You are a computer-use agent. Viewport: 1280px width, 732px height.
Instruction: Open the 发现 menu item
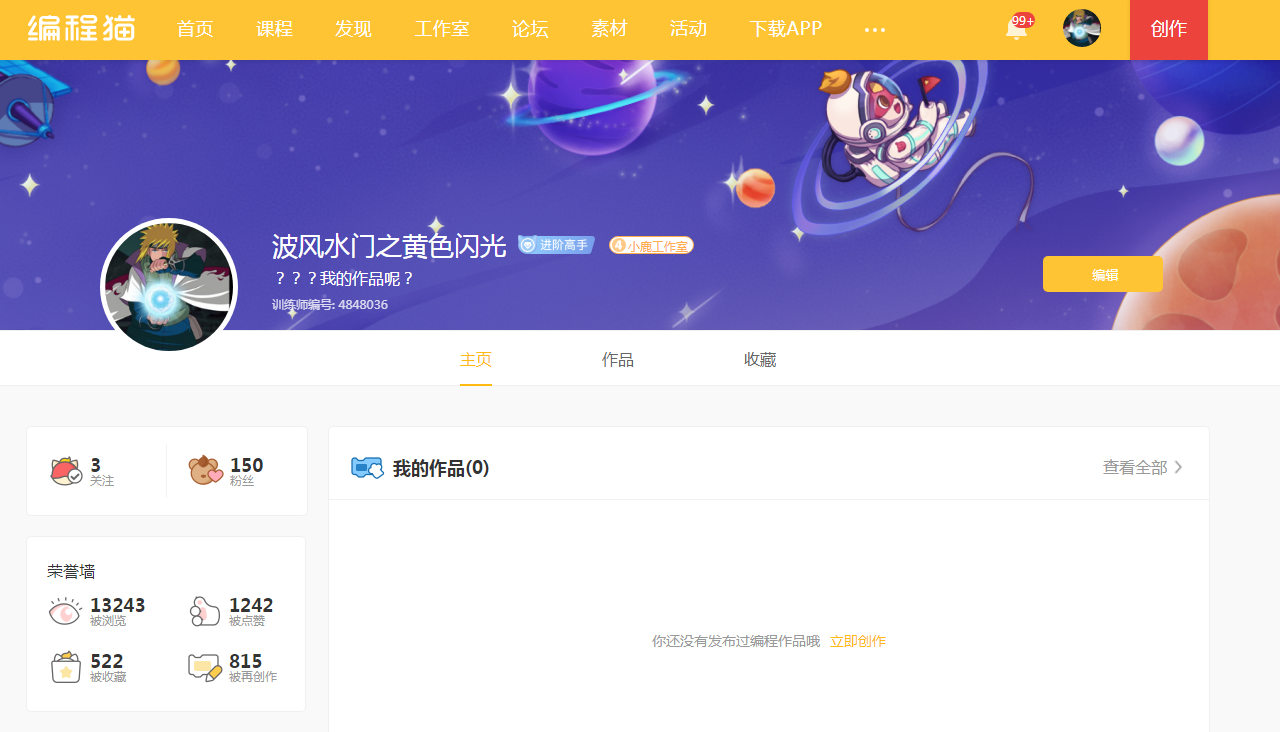(353, 29)
